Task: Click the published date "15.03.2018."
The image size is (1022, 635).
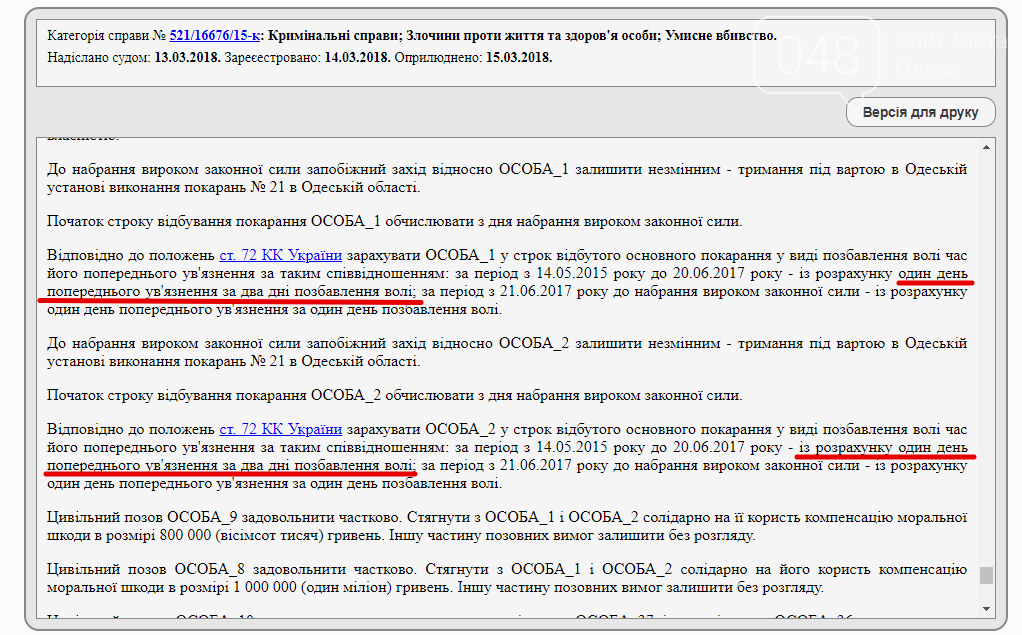Action: (519, 57)
